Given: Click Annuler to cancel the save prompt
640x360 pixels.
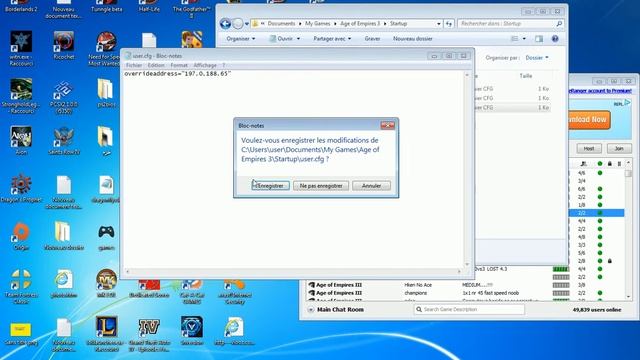Looking at the screenshot, I should 371,186.
